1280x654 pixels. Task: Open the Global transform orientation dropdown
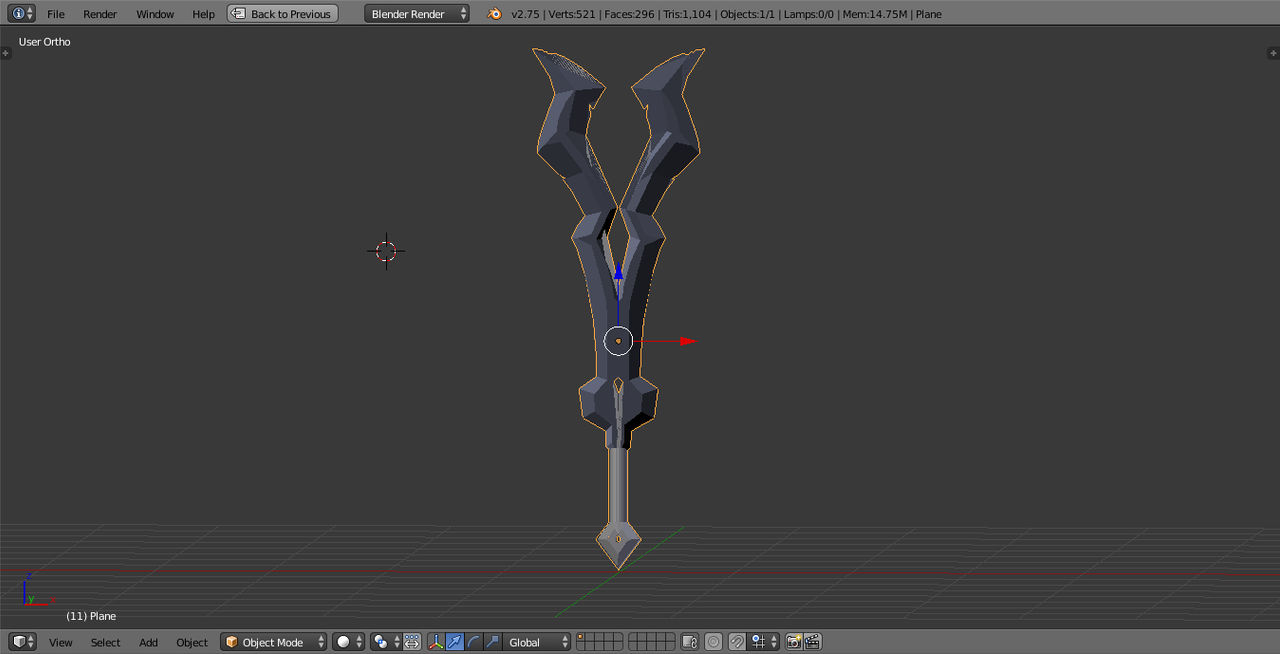pos(537,642)
